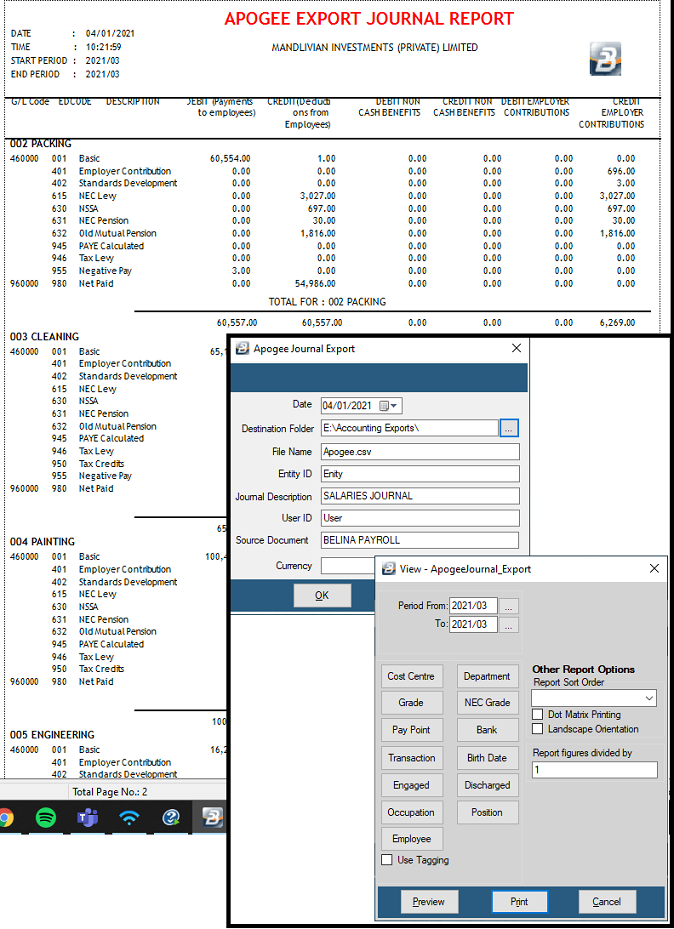Filter by Bank
This screenshot has height=929, width=674.
click(487, 730)
